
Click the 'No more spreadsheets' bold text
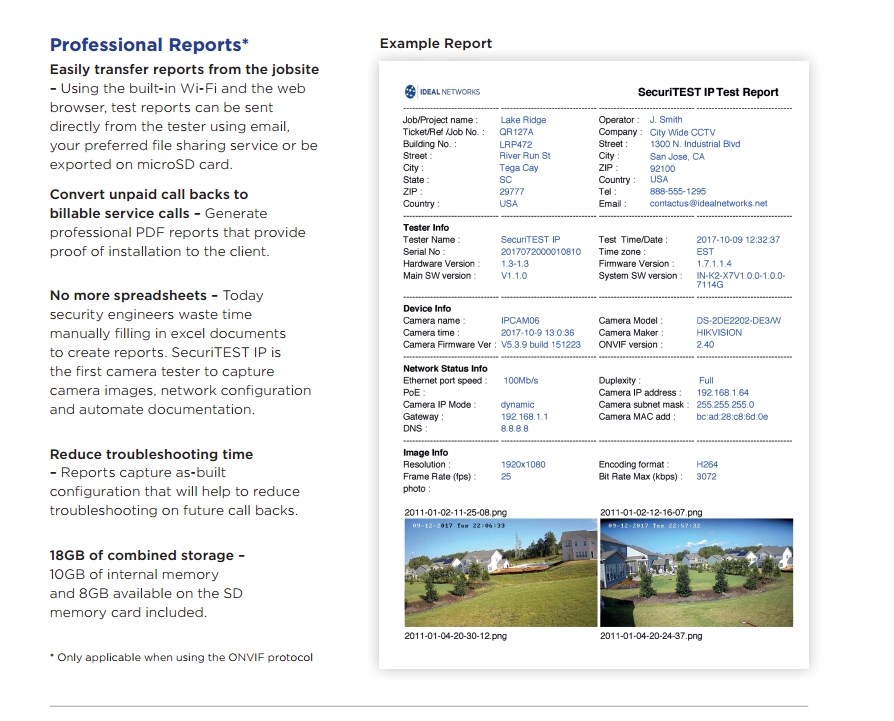(x=128, y=295)
